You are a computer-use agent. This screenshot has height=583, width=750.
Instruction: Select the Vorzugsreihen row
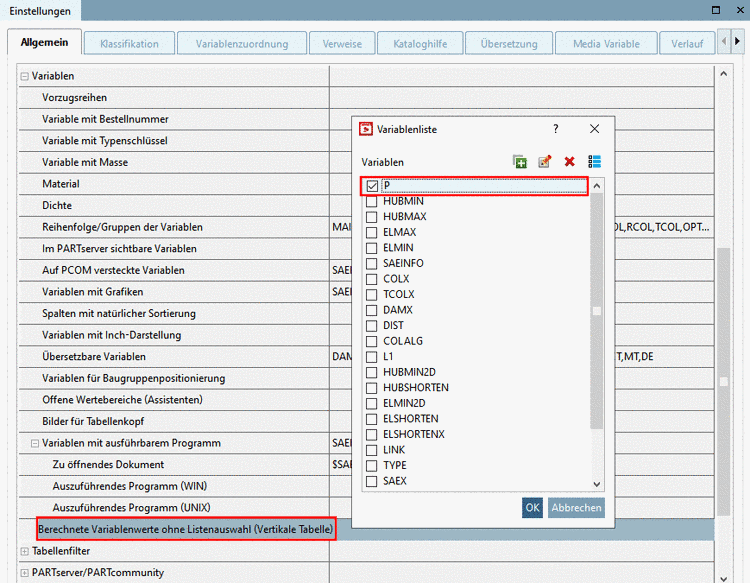tap(366, 98)
